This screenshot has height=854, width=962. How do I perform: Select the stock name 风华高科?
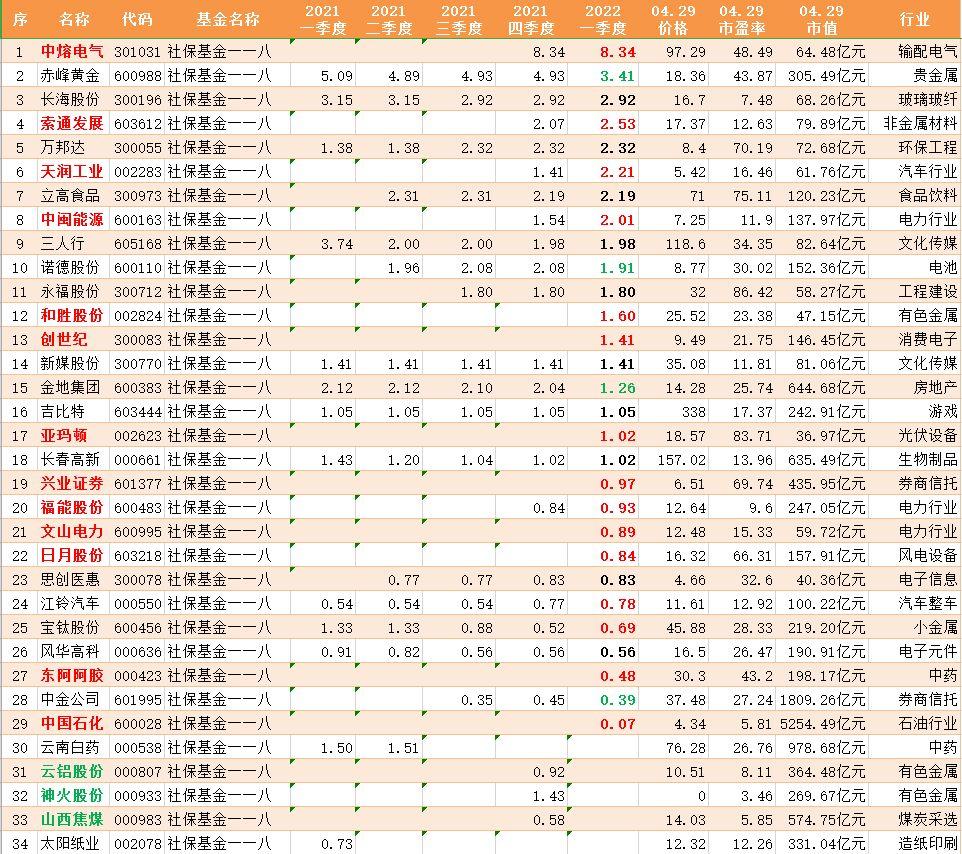[x=70, y=652]
